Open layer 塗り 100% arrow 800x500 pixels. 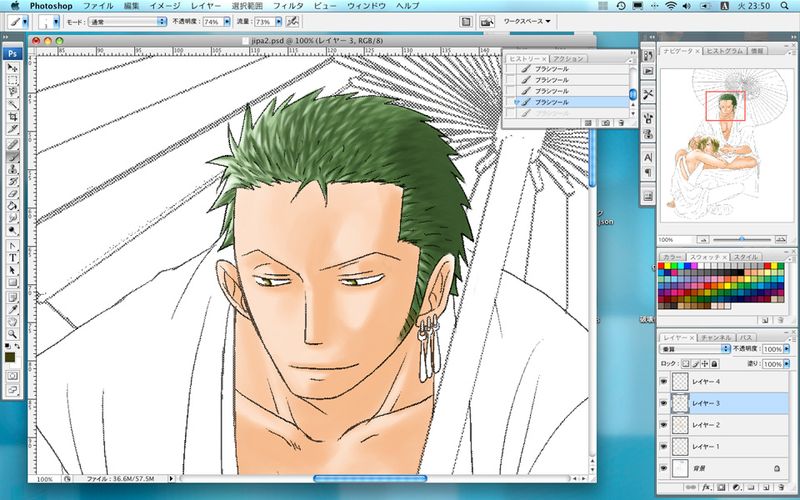click(786, 364)
